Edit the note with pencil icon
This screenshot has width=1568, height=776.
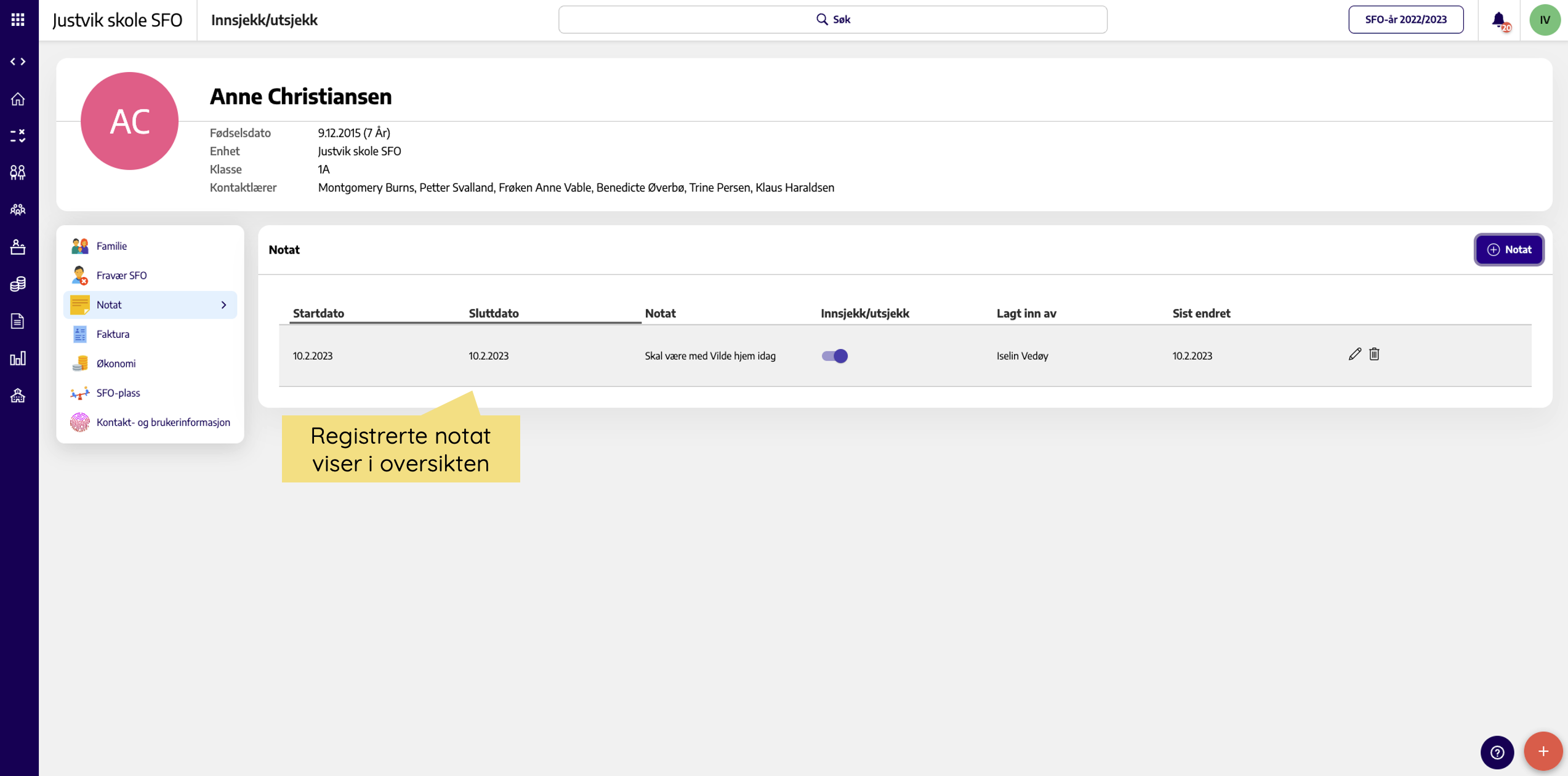pos(1354,354)
